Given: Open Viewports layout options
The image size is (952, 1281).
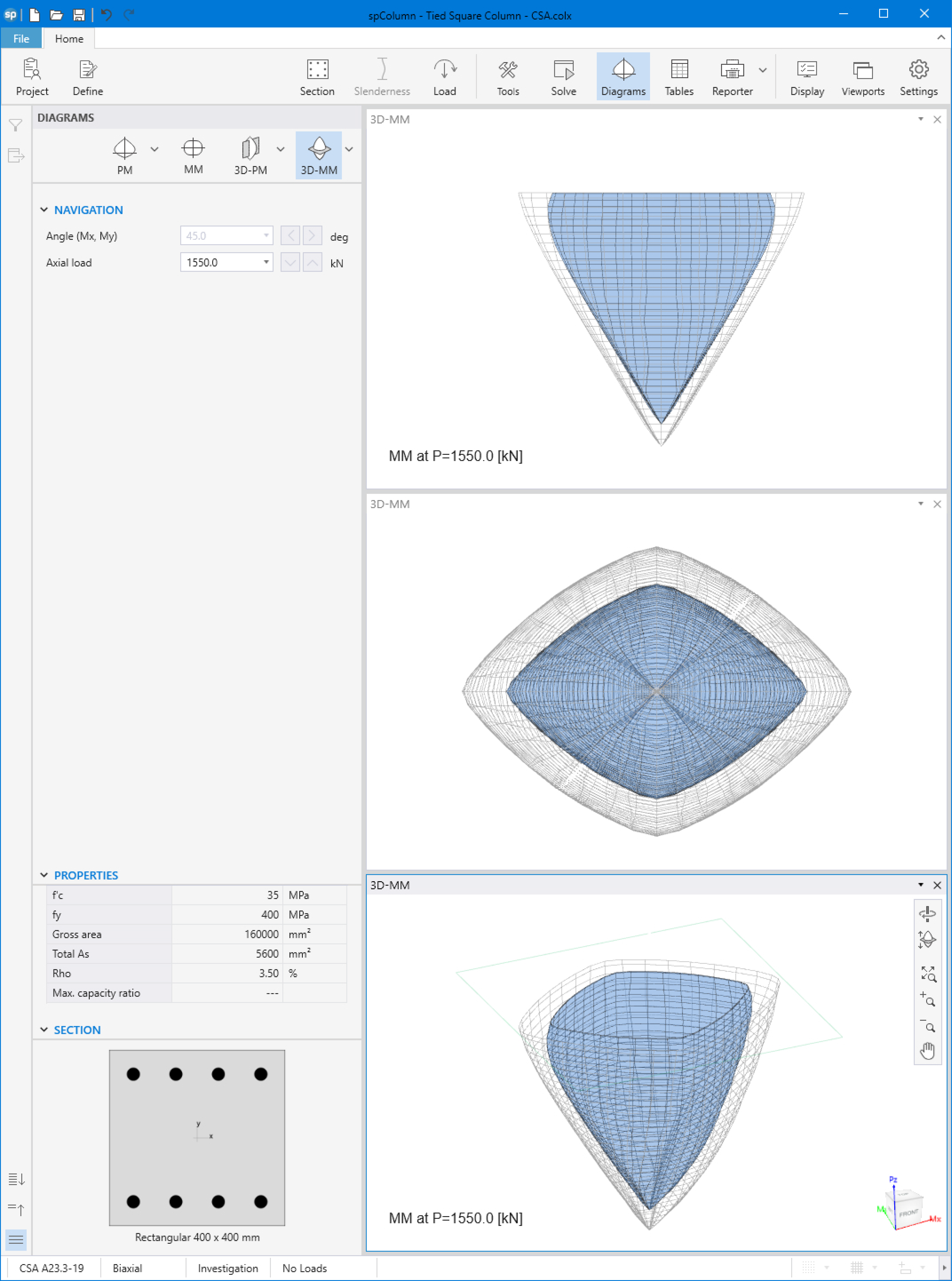Looking at the screenshot, I should pyautogui.click(x=863, y=77).
